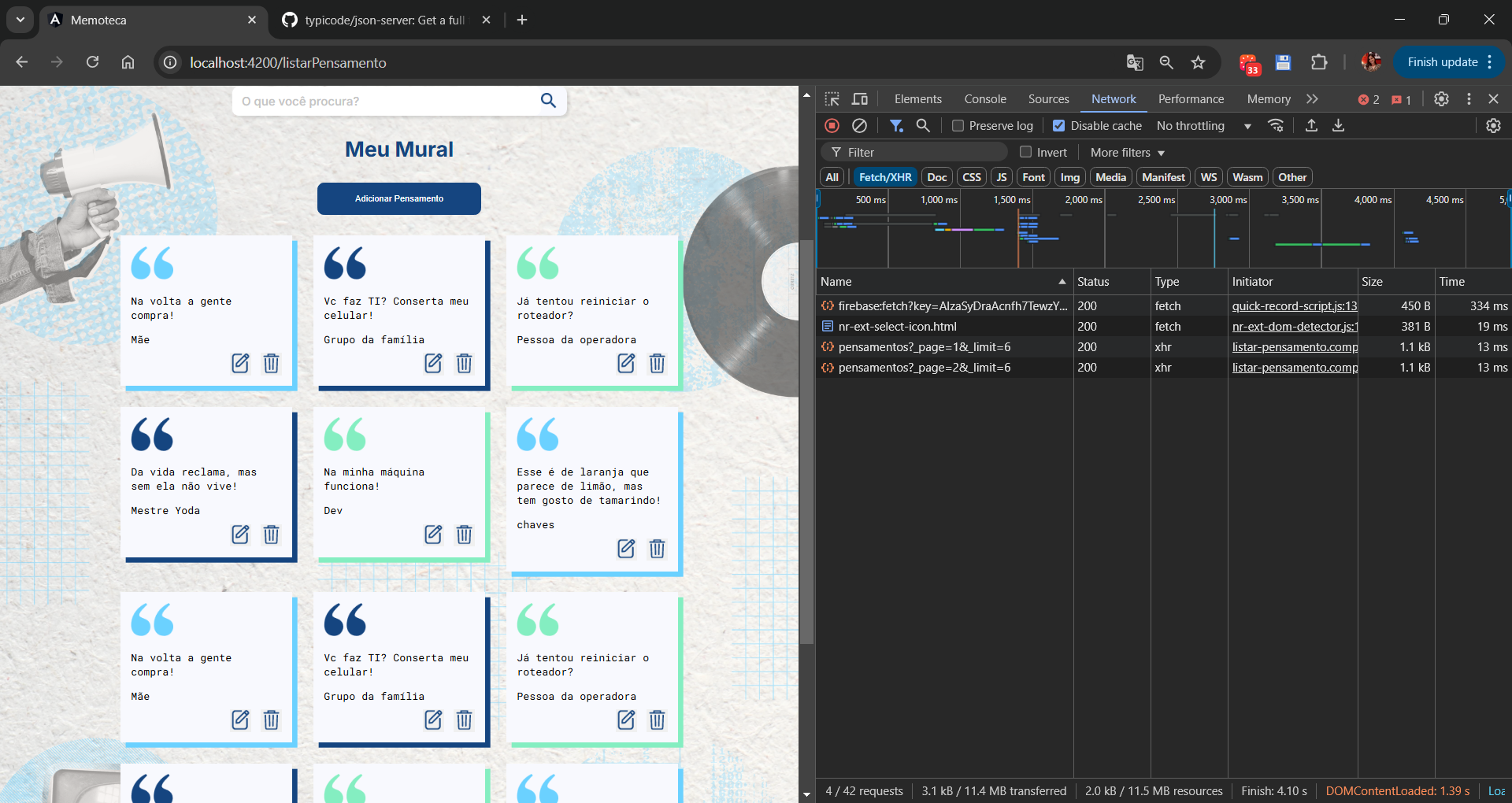Toggle the Fetch/XHR request type filter
The image size is (1512, 803).
click(885, 177)
